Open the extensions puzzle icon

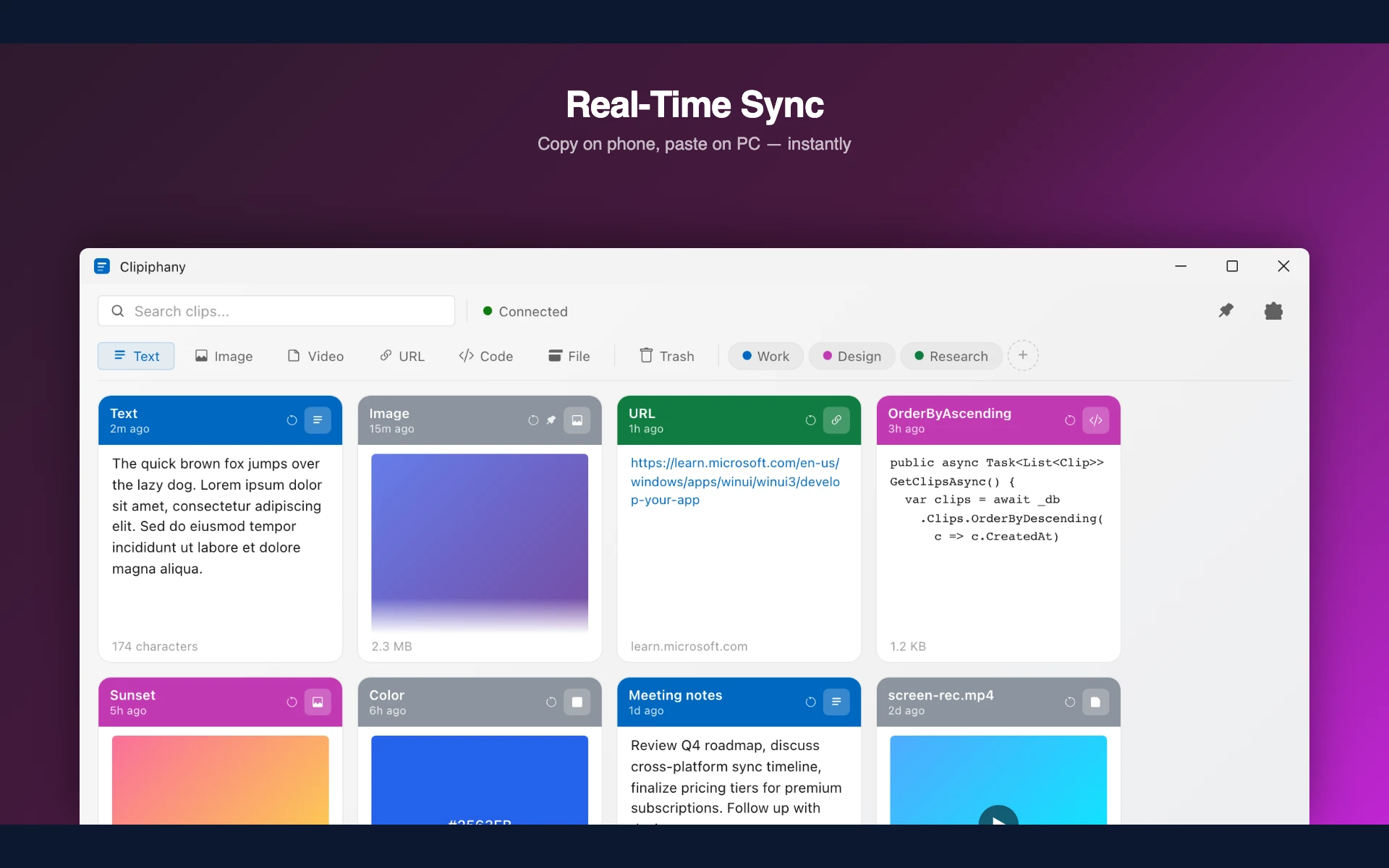click(1273, 311)
